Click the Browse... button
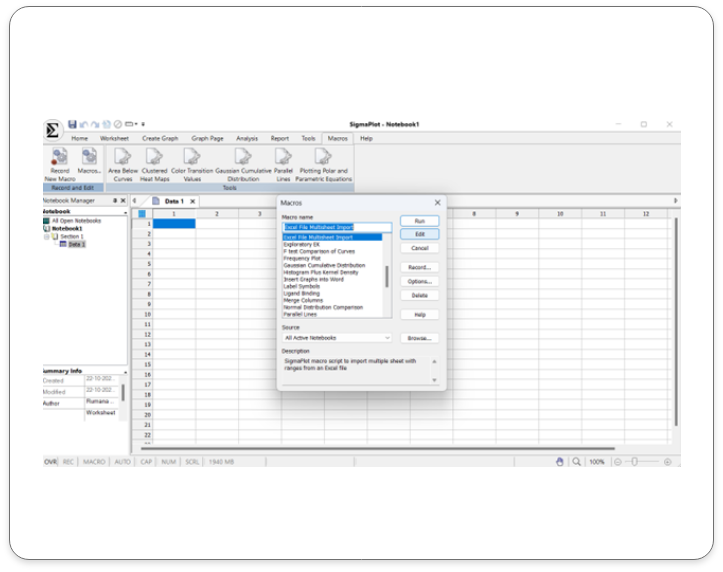This screenshot has width=723, height=572. (420, 338)
